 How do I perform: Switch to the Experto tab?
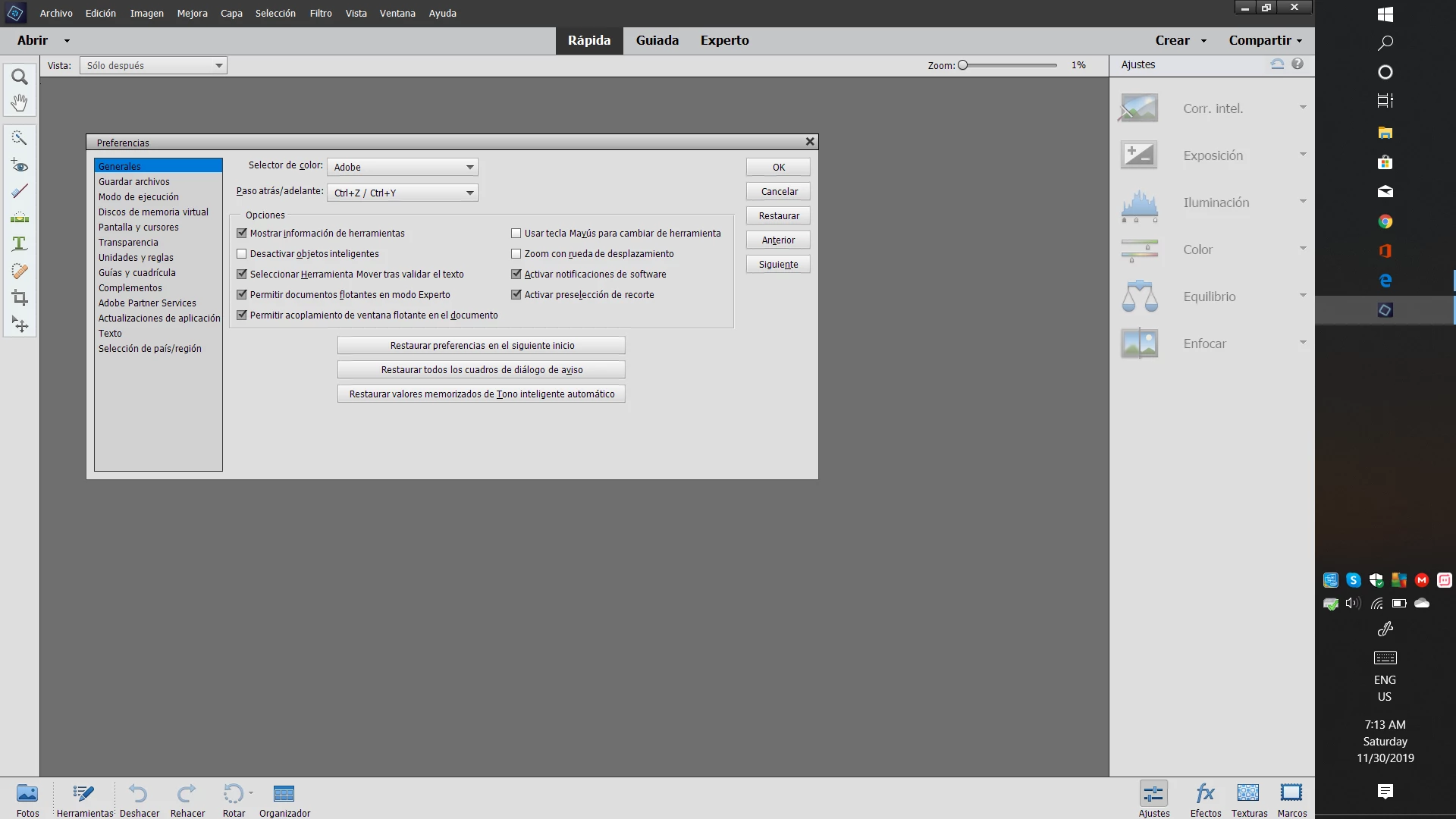tap(724, 41)
